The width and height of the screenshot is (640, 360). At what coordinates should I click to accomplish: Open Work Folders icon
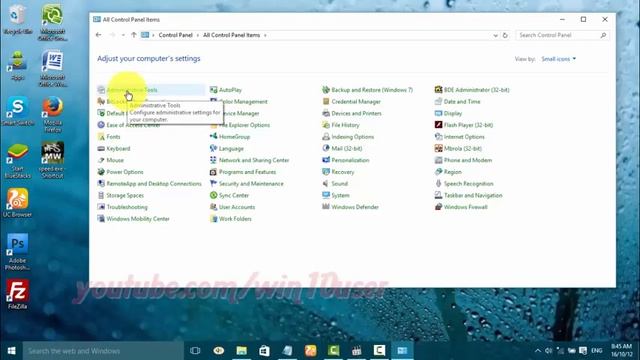(x=213, y=219)
